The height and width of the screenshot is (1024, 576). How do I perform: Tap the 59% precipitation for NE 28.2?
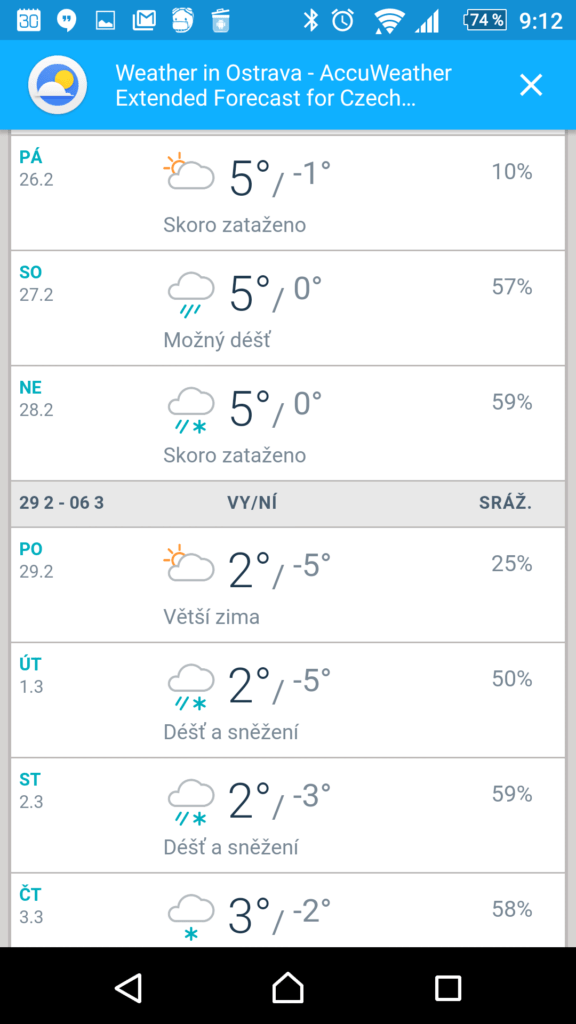(x=512, y=402)
